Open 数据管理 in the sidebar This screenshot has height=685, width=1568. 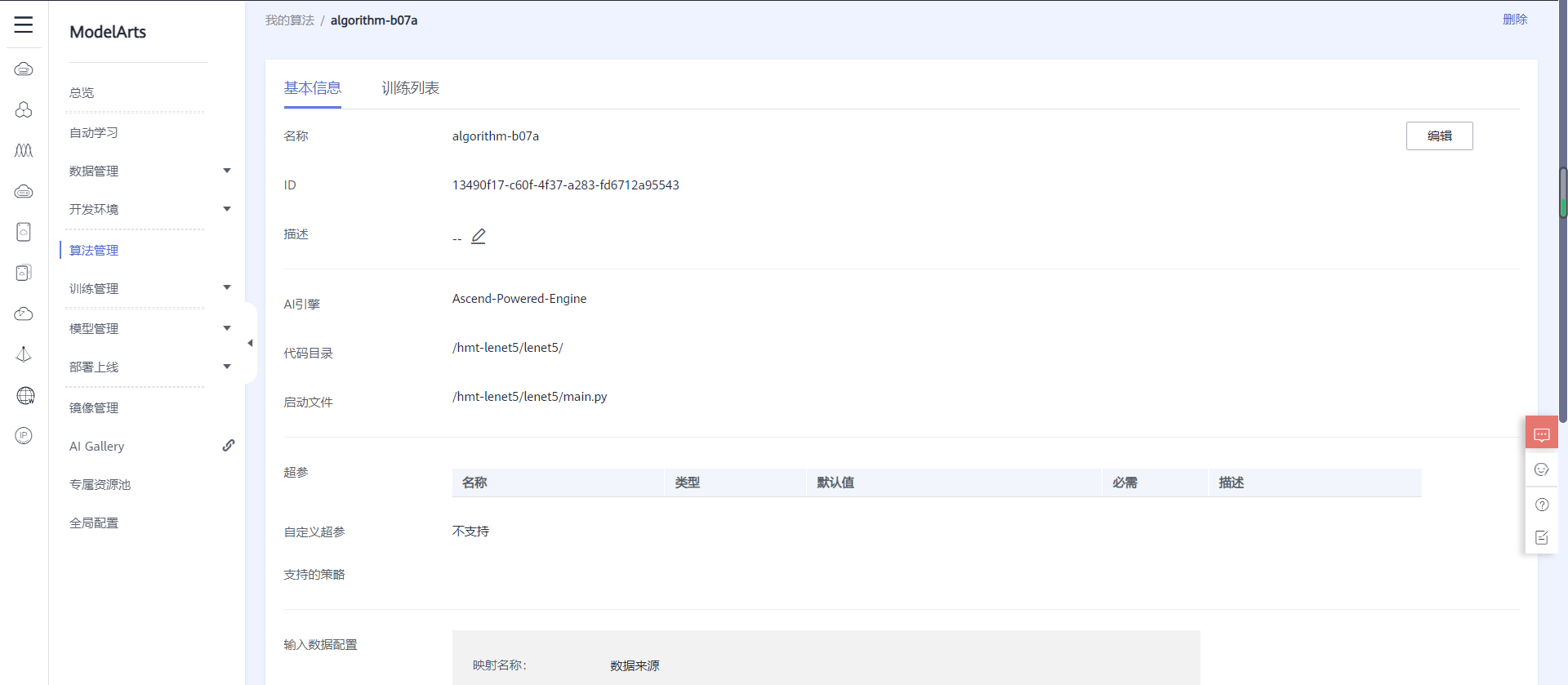click(94, 171)
